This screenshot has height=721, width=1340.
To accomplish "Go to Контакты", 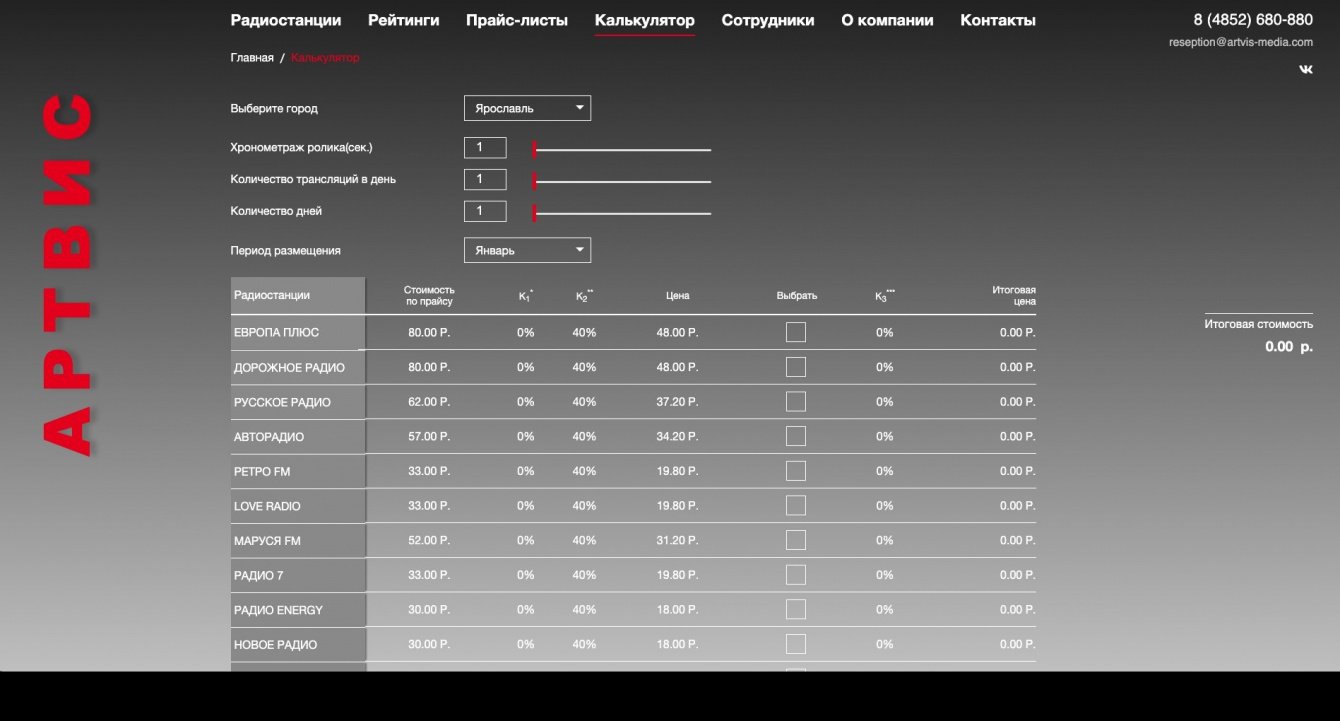I will click(x=998, y=20).
